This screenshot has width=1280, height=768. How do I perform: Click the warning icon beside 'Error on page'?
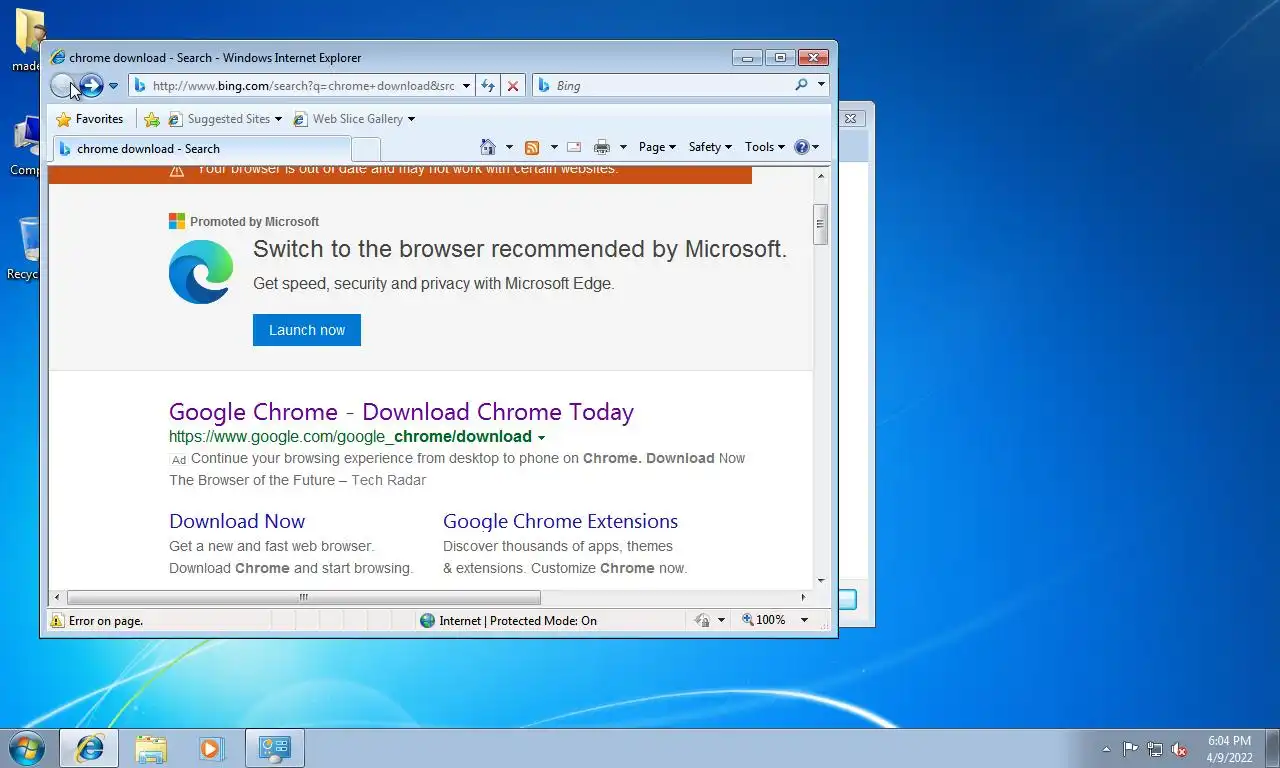coord(57,621)
